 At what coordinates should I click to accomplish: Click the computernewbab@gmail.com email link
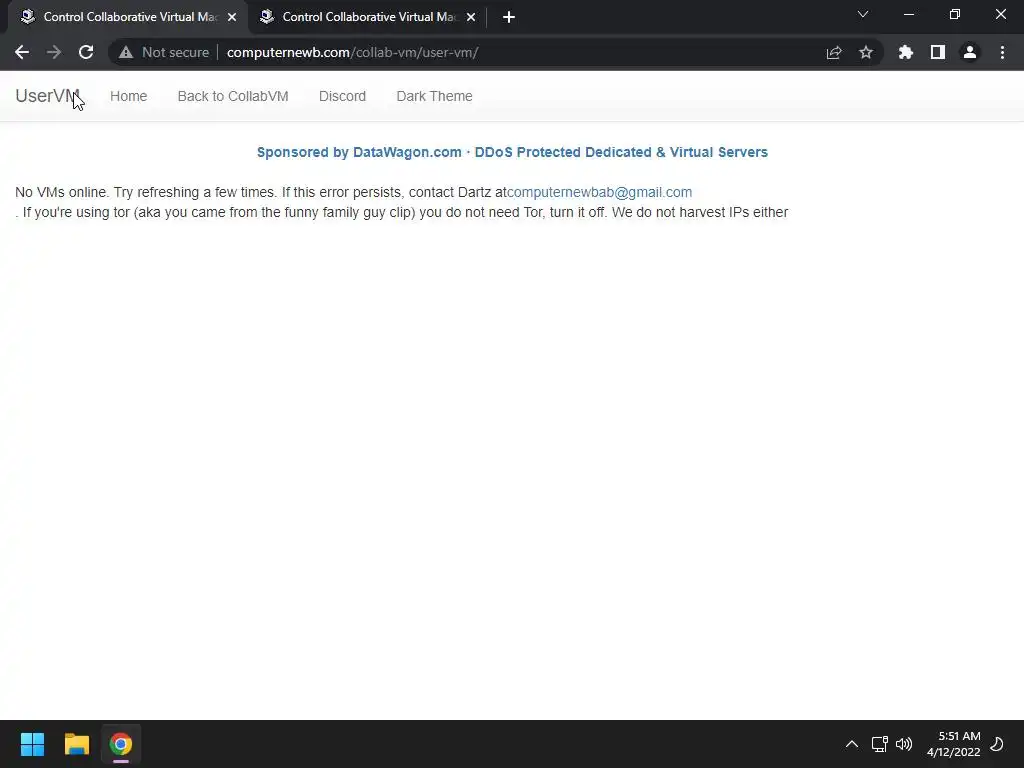point(600,192)
